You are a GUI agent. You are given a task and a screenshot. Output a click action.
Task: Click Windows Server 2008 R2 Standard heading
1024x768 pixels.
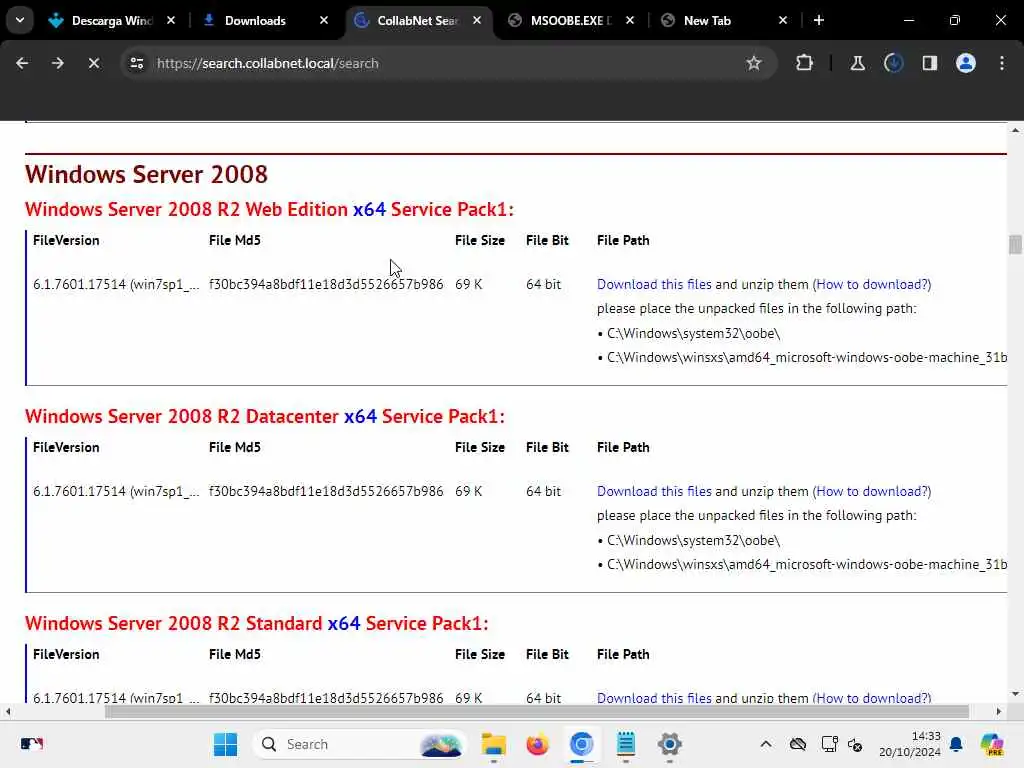257,623
